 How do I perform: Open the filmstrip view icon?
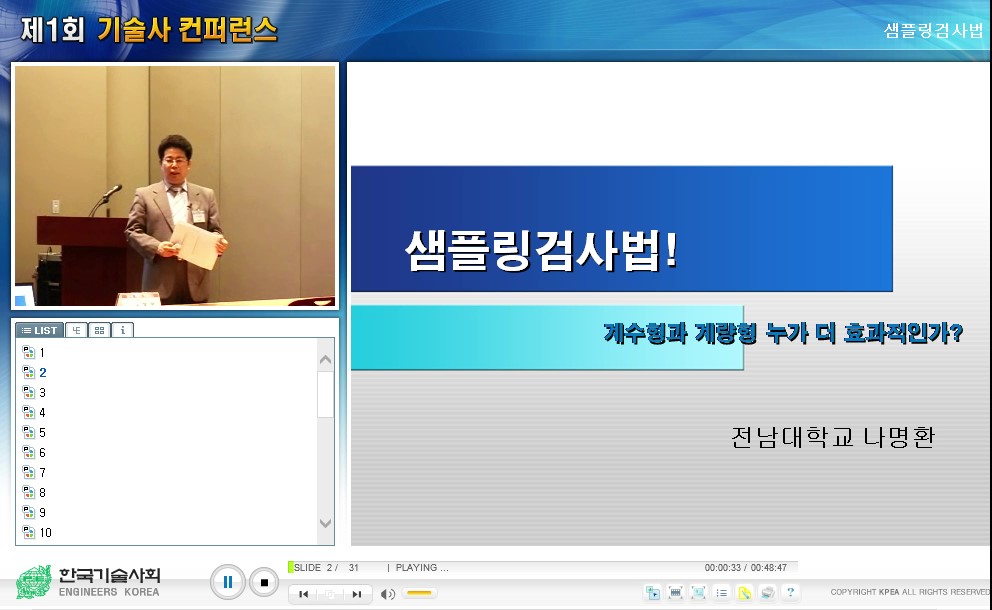[675, 591]
